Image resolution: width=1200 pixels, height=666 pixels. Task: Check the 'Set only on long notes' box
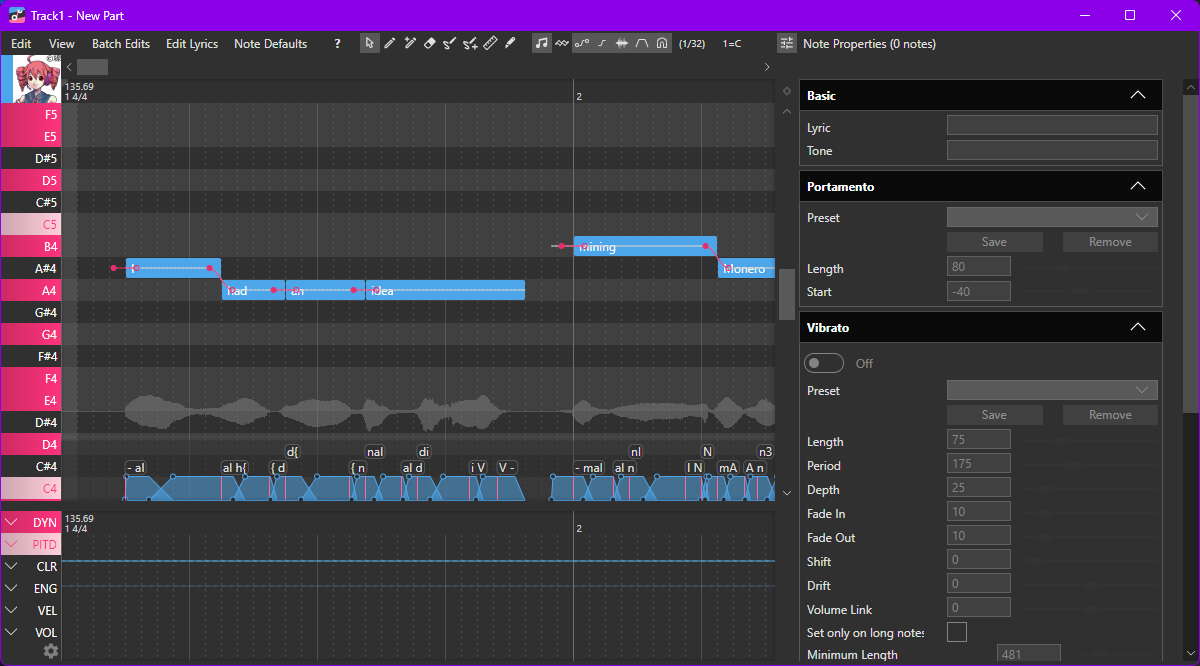956,631
